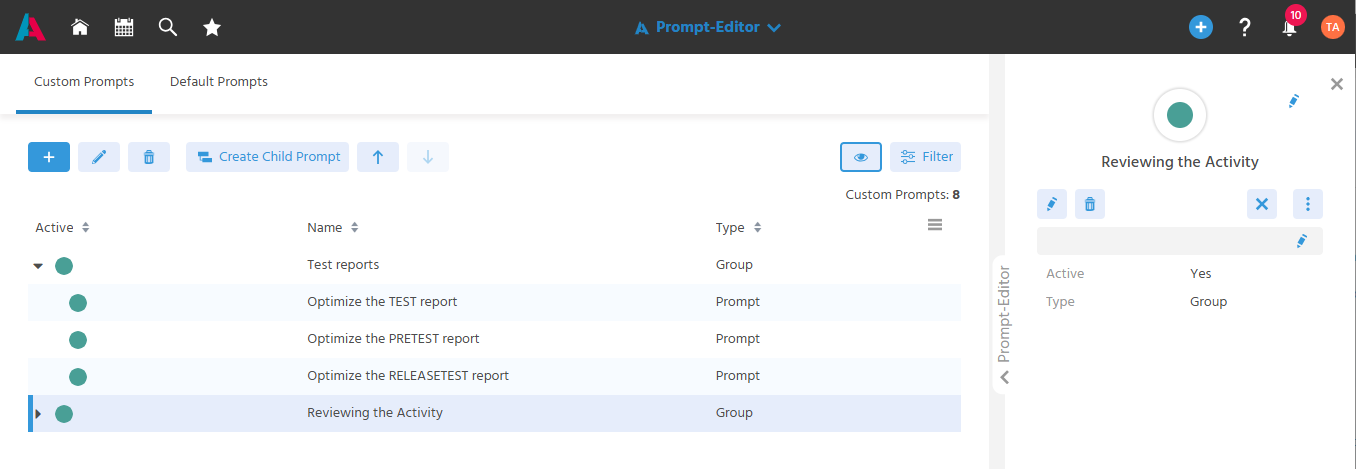Image resolution: width=1356 pixels, height=469 pixels.
Task: Click active dot of Reviewing the Activity row
Action: point(64,414)
